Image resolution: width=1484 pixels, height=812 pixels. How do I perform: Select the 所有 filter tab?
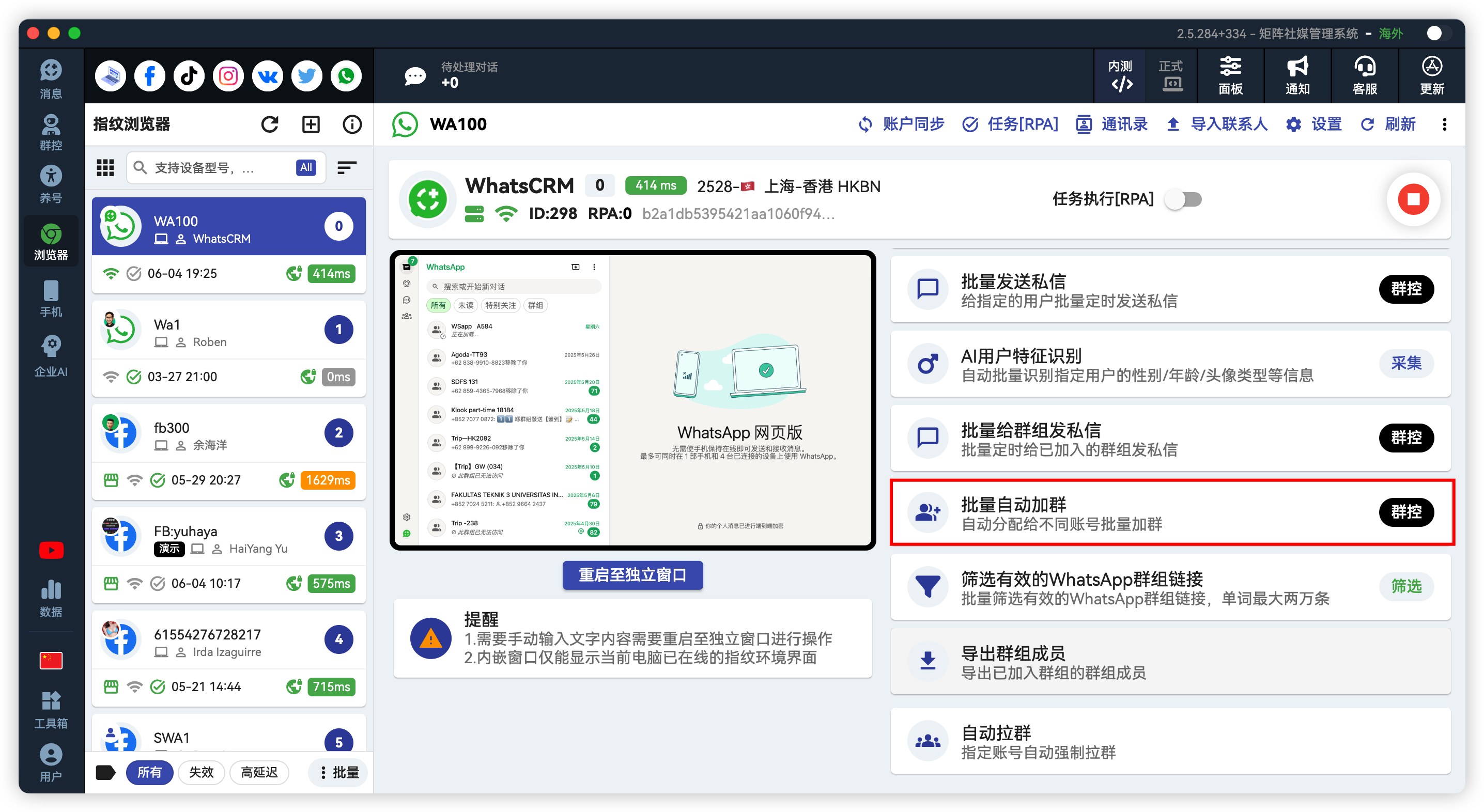click(149, 772)
